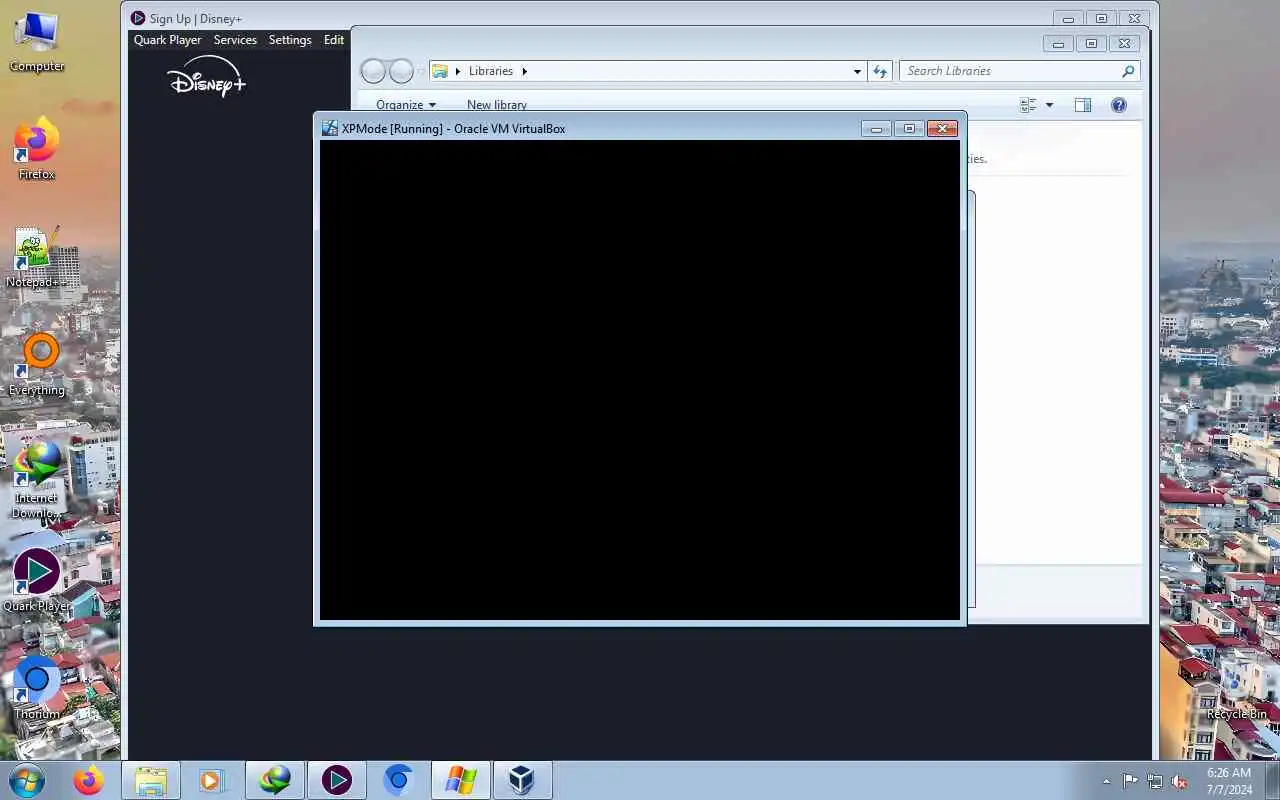Click the Forward button in Libraries window
The height and width of the screenshot is (800, 1280).
(x=401, y=71)
